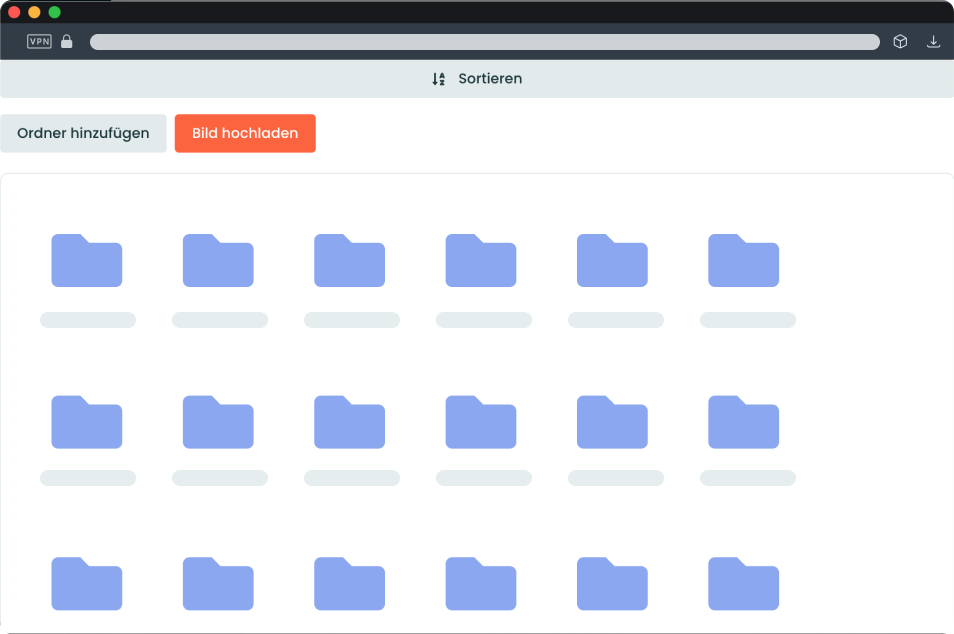The image size is (954, 634).
Task: Open third folder in middle row
Action: click(350, 422)
